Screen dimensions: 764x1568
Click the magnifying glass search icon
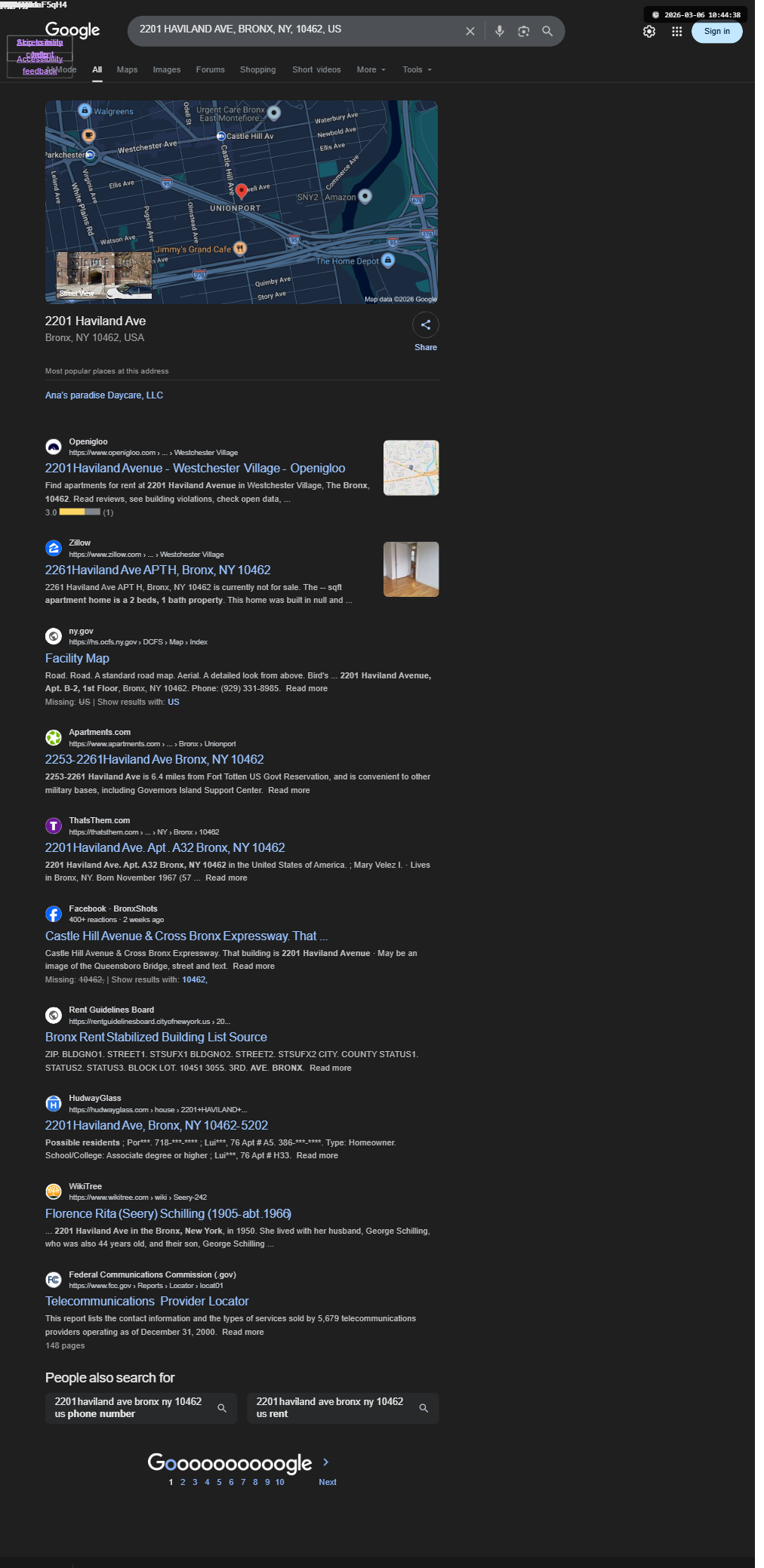[547, 31]
